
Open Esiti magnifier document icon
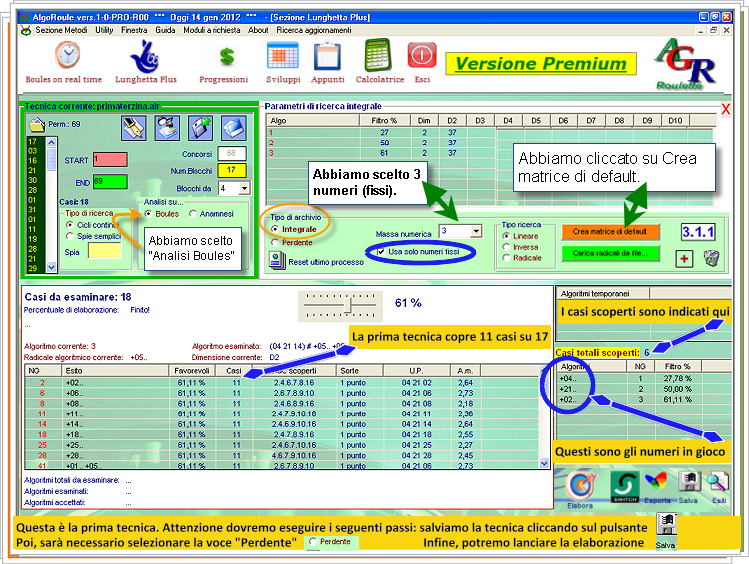[718, 483]
